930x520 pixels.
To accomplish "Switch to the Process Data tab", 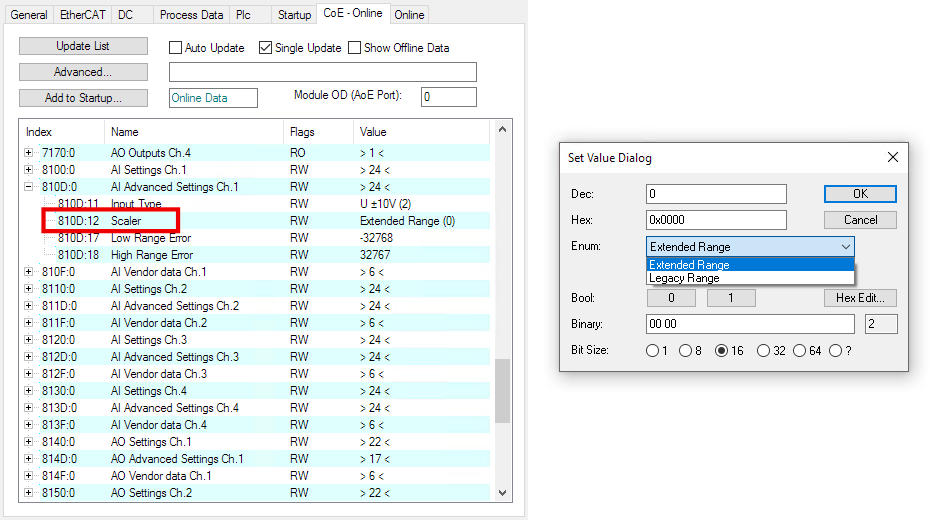I will [x=191, y=15].
